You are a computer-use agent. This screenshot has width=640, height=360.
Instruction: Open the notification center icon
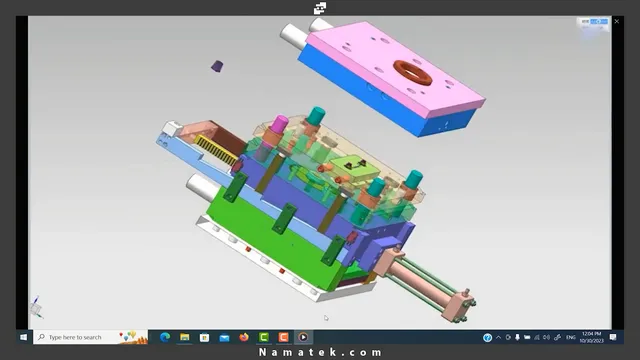[x=613, y=337]
